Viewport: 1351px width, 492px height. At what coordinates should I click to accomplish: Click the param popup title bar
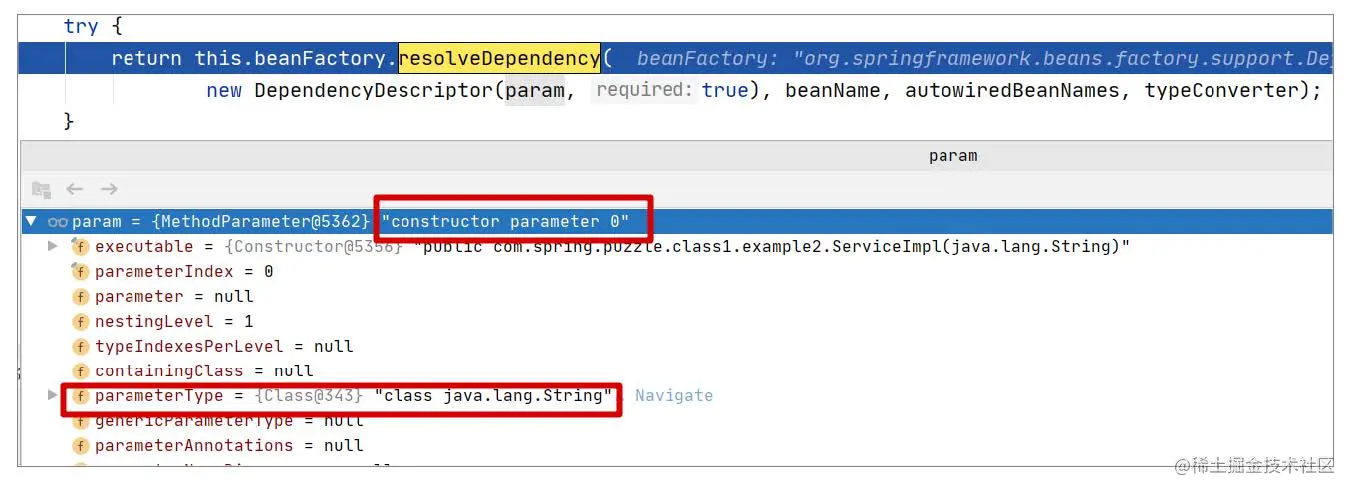click(676, 156)
